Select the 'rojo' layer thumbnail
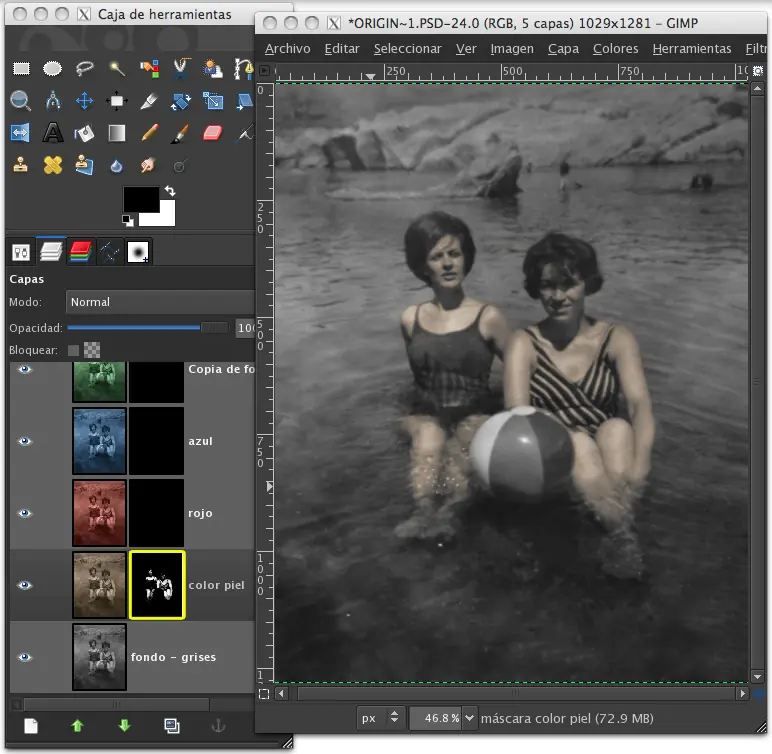 click(x=99, y=513)
